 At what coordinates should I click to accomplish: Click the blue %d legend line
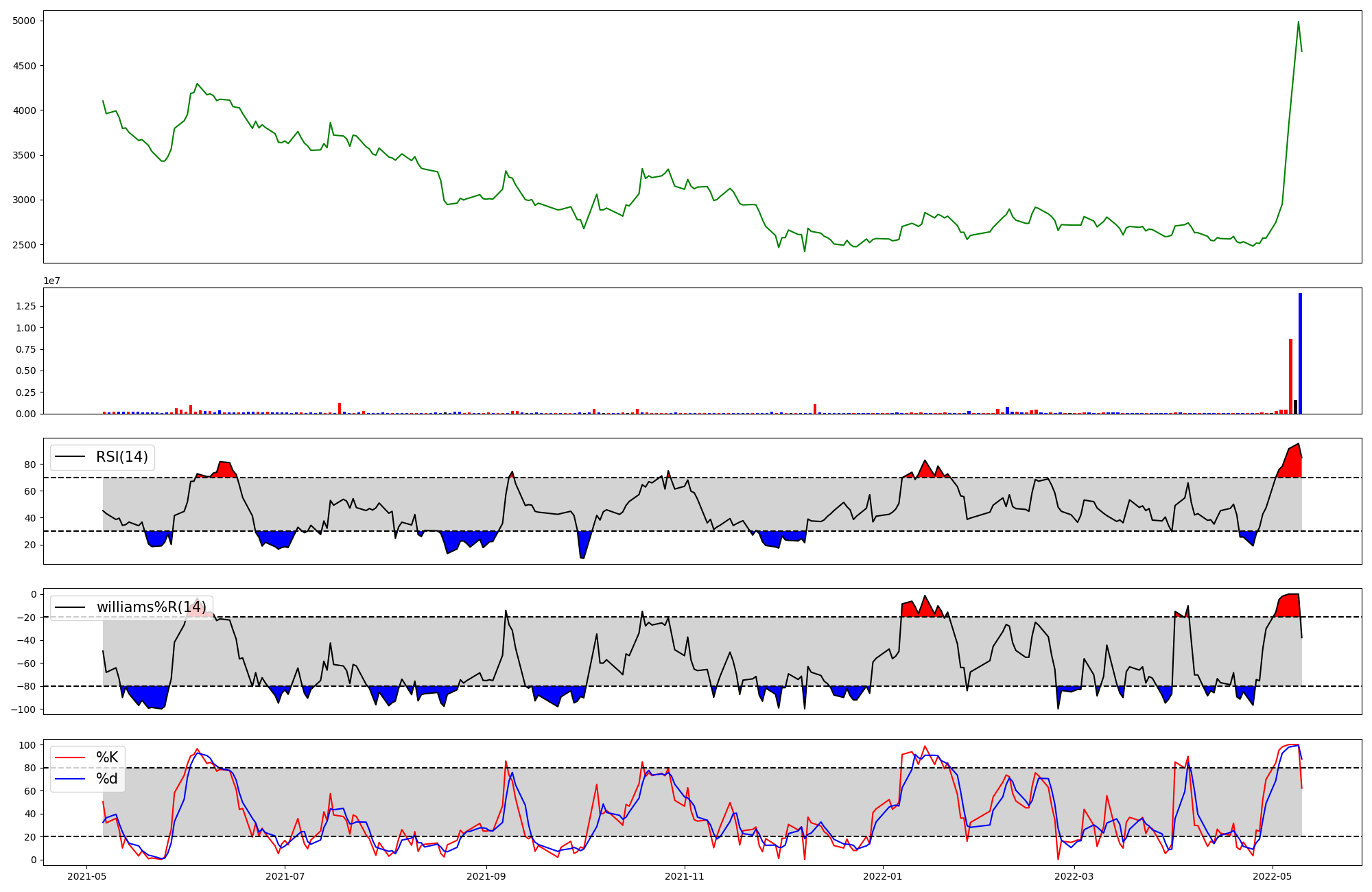tap(69, 779)
